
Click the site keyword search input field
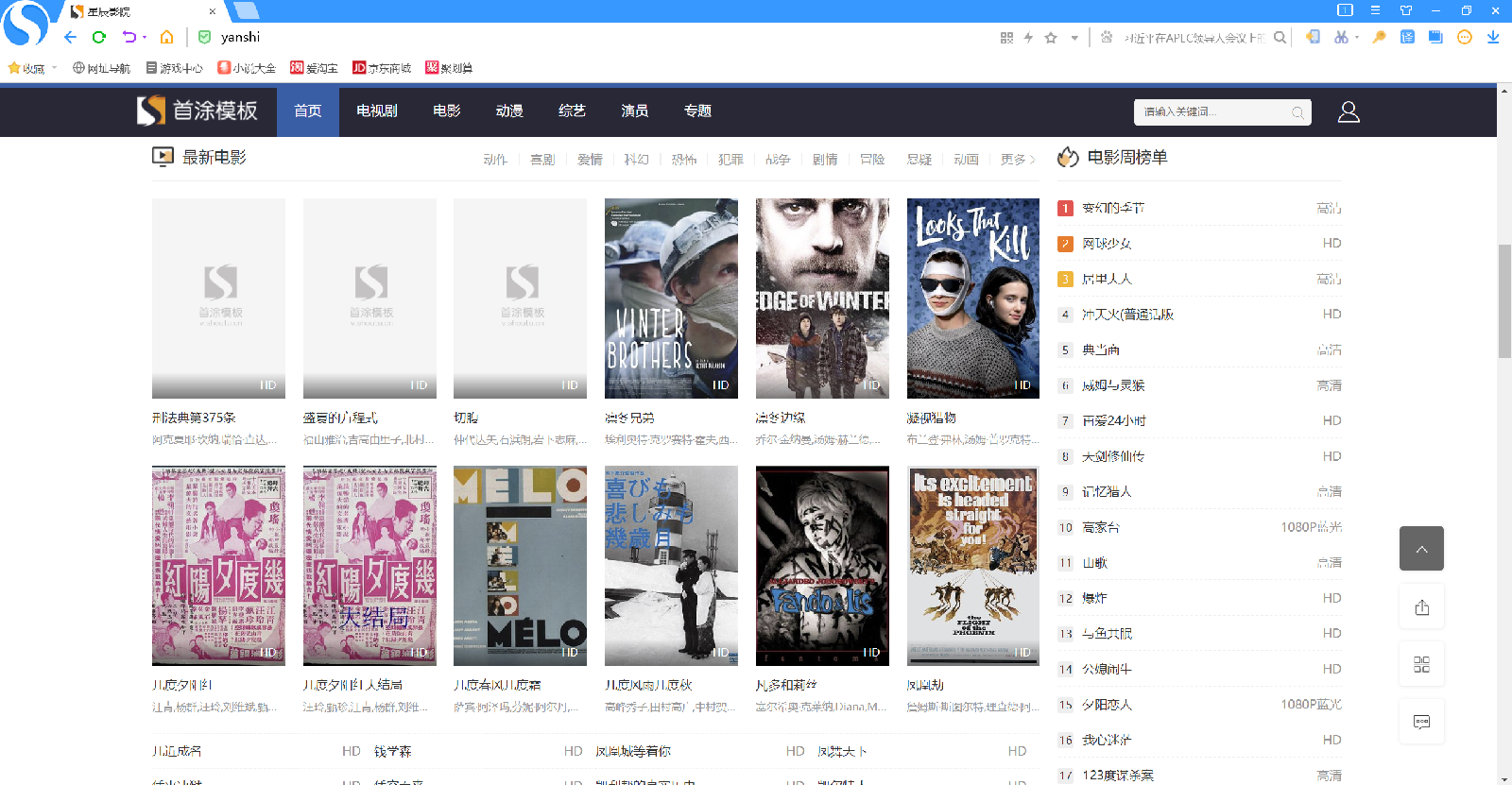click(1213, 112)
